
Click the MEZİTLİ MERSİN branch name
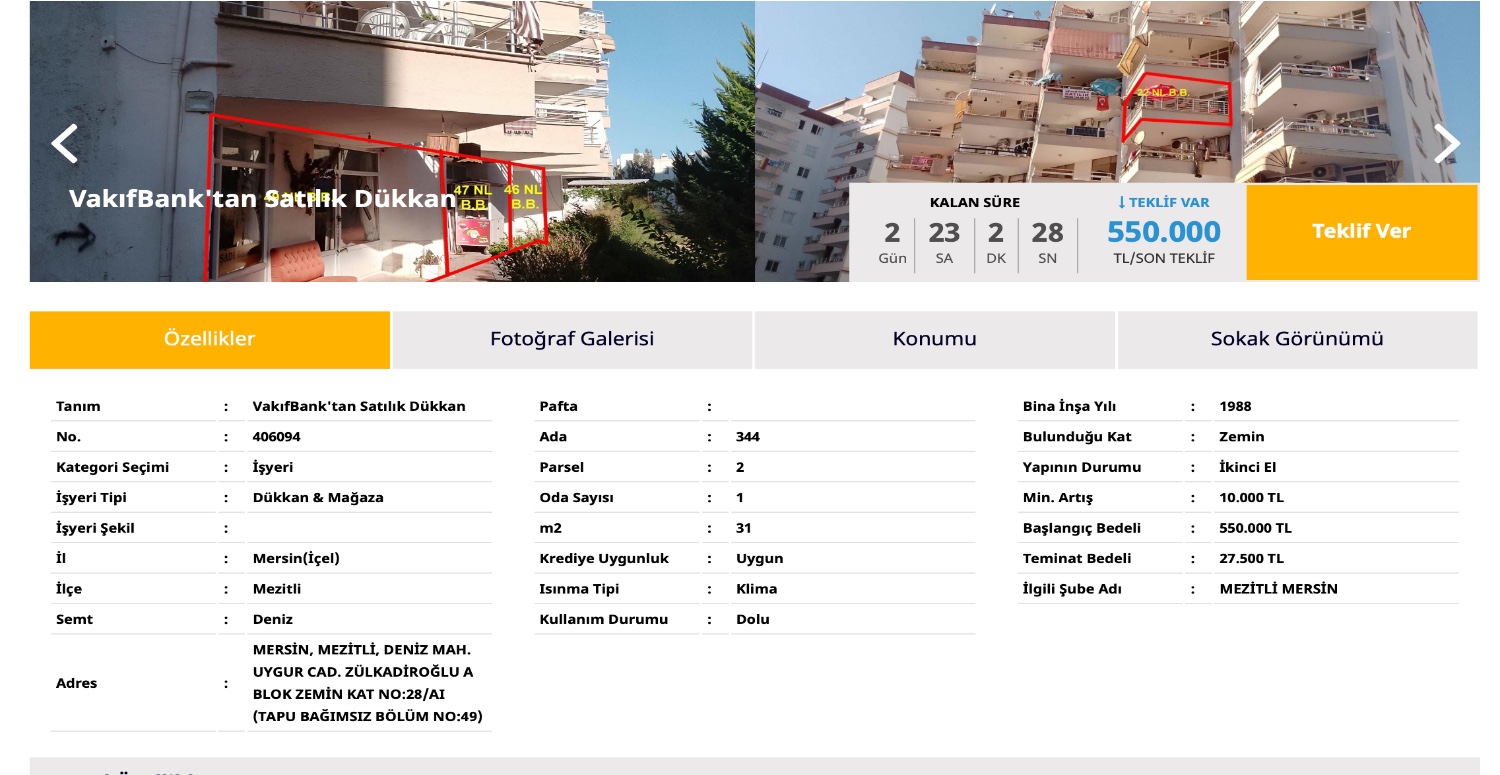[x=1278, y=589]
